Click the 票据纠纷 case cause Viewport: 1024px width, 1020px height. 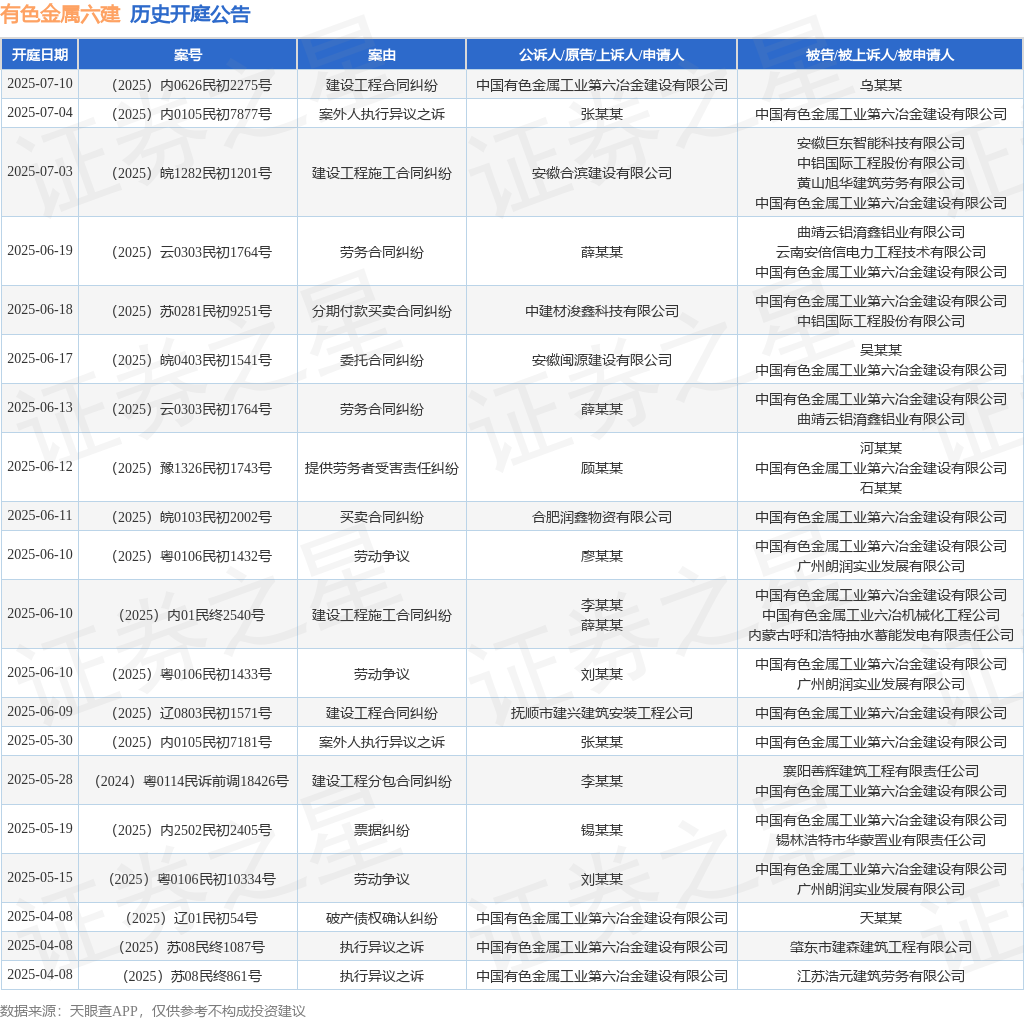point(381,830)
